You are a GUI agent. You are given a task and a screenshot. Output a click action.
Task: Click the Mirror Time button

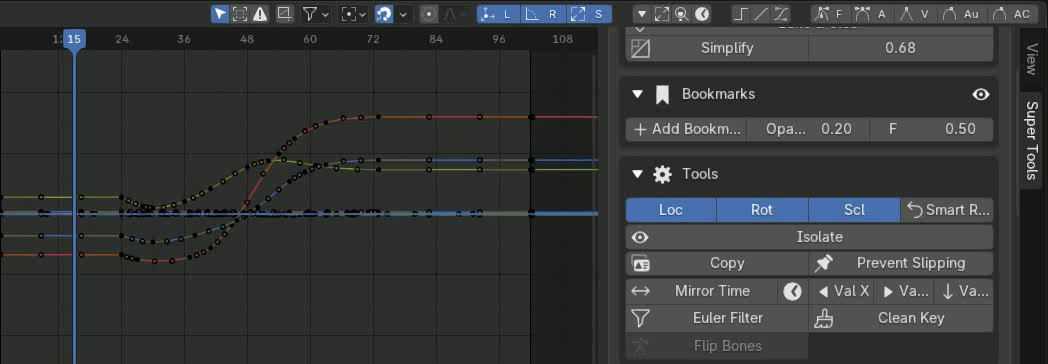pos(702,291)
